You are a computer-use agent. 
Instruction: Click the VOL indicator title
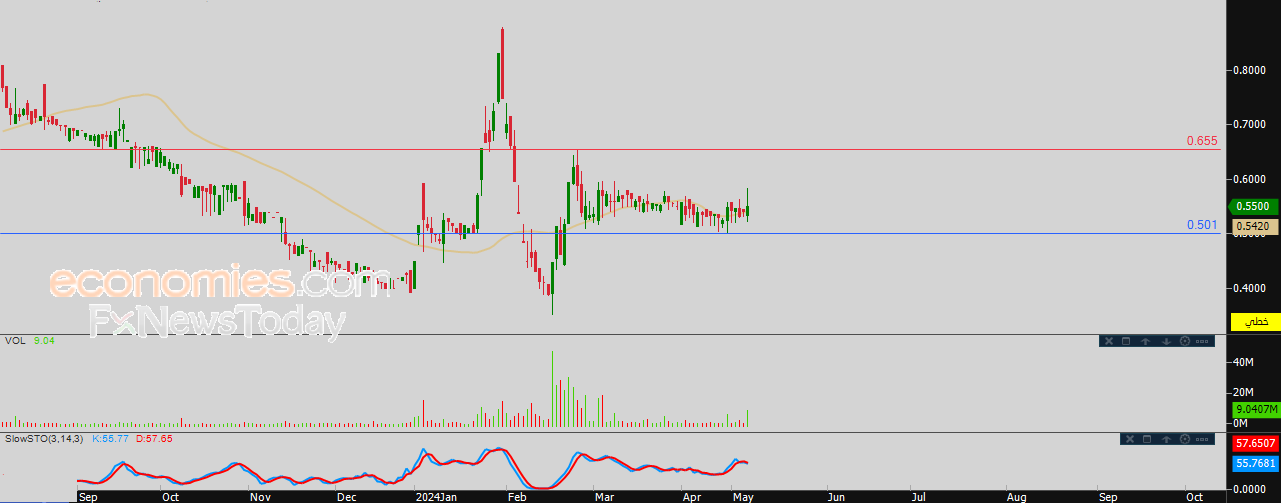[x=14, y=341]
